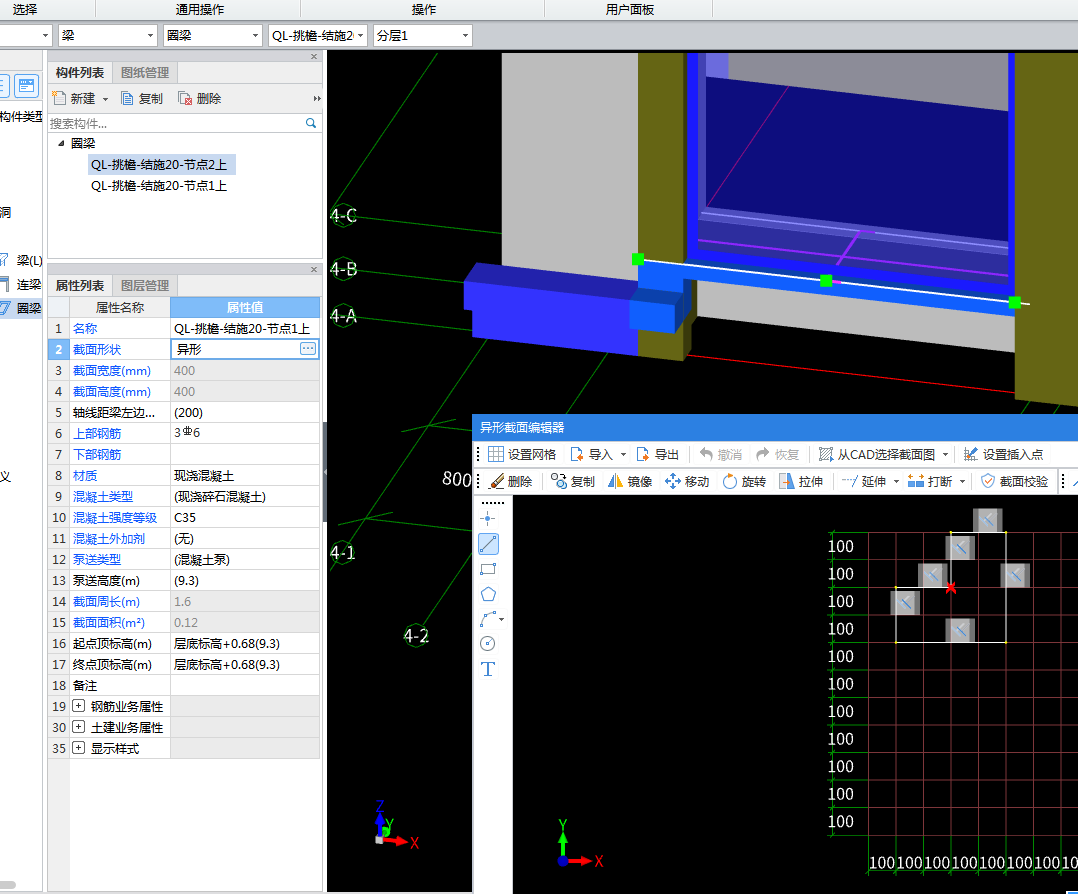This screenshot has height=894, width=1078.
Task: Select QL-挑檐-结施20-节点1上 component
Action: coord(159,186)
